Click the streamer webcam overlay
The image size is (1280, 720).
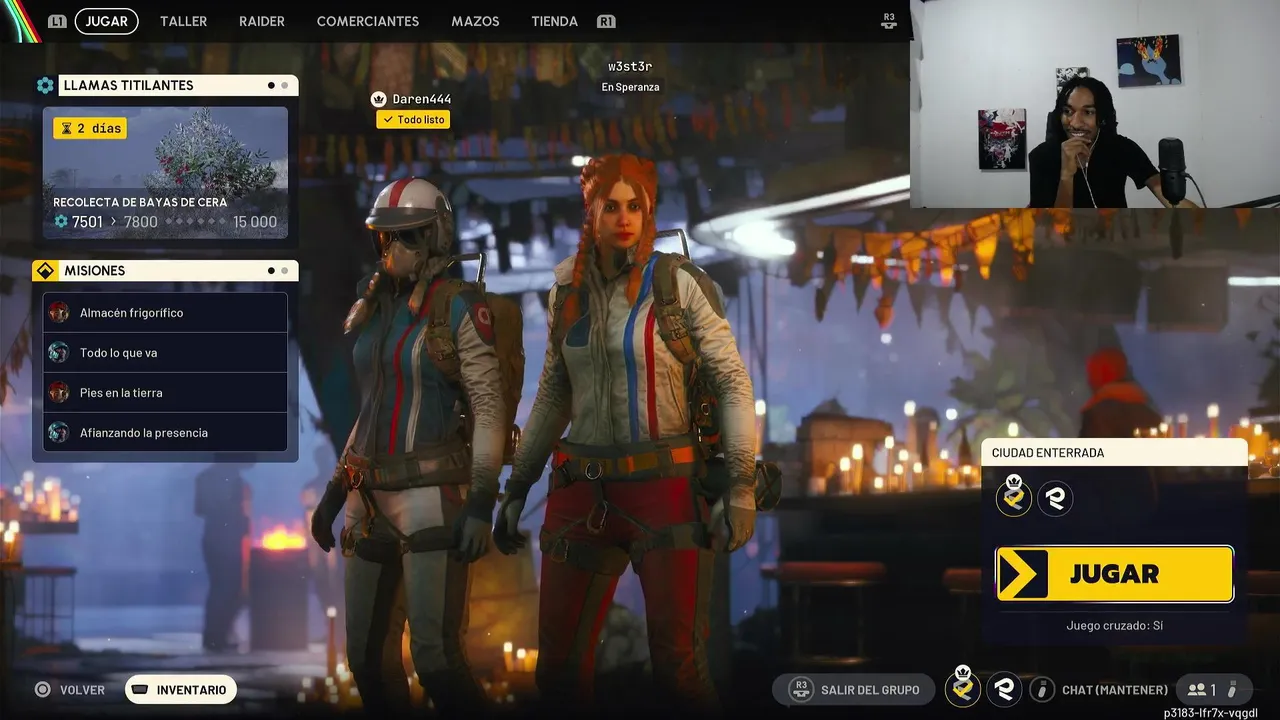(x=1095, y=104)
